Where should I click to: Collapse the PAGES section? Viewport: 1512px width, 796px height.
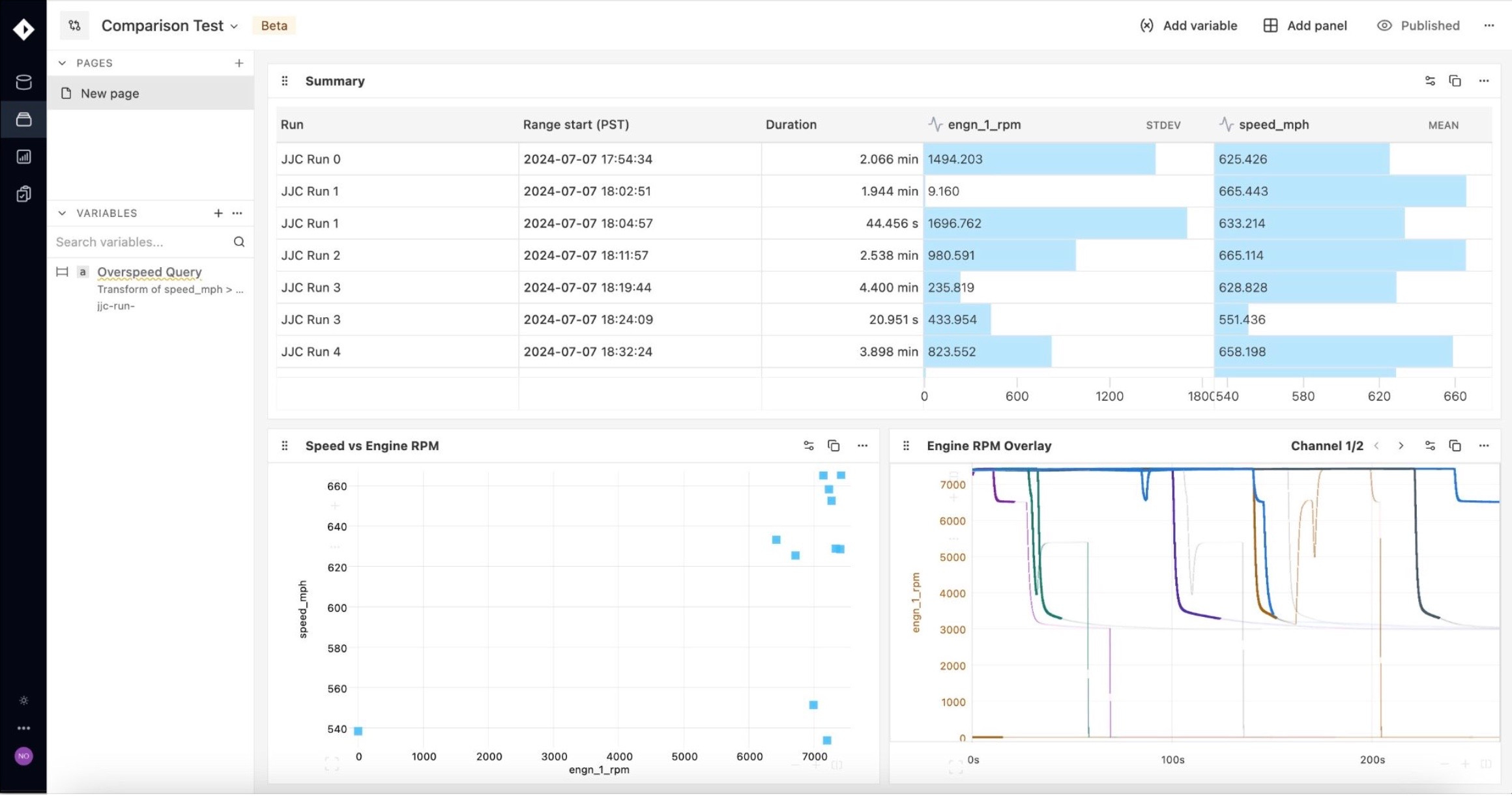[63, 63]
